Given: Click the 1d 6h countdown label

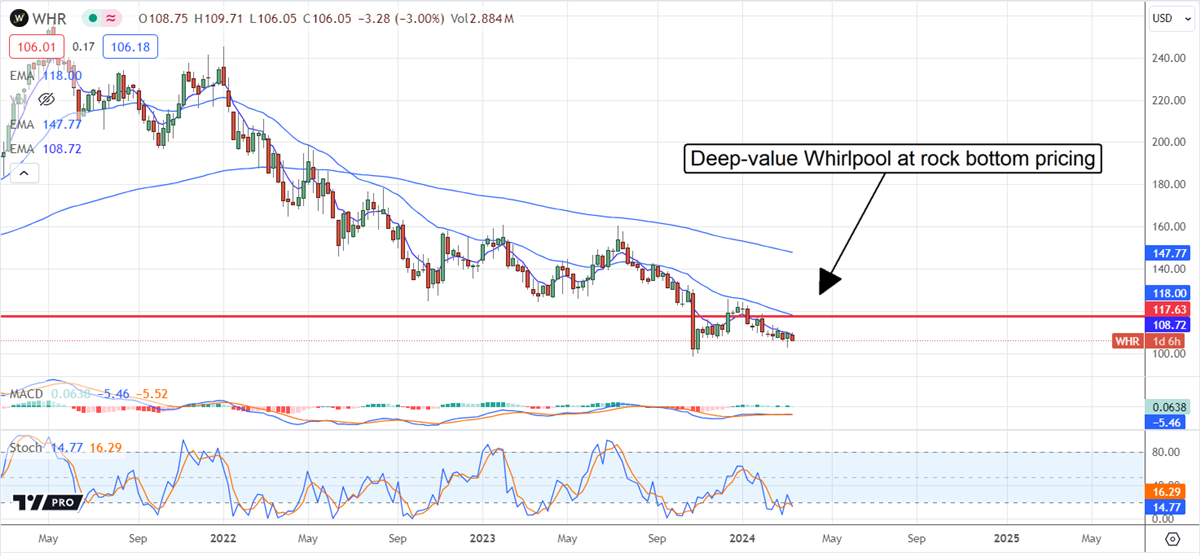Looking at the screenshot, I should click(1165, 341).
